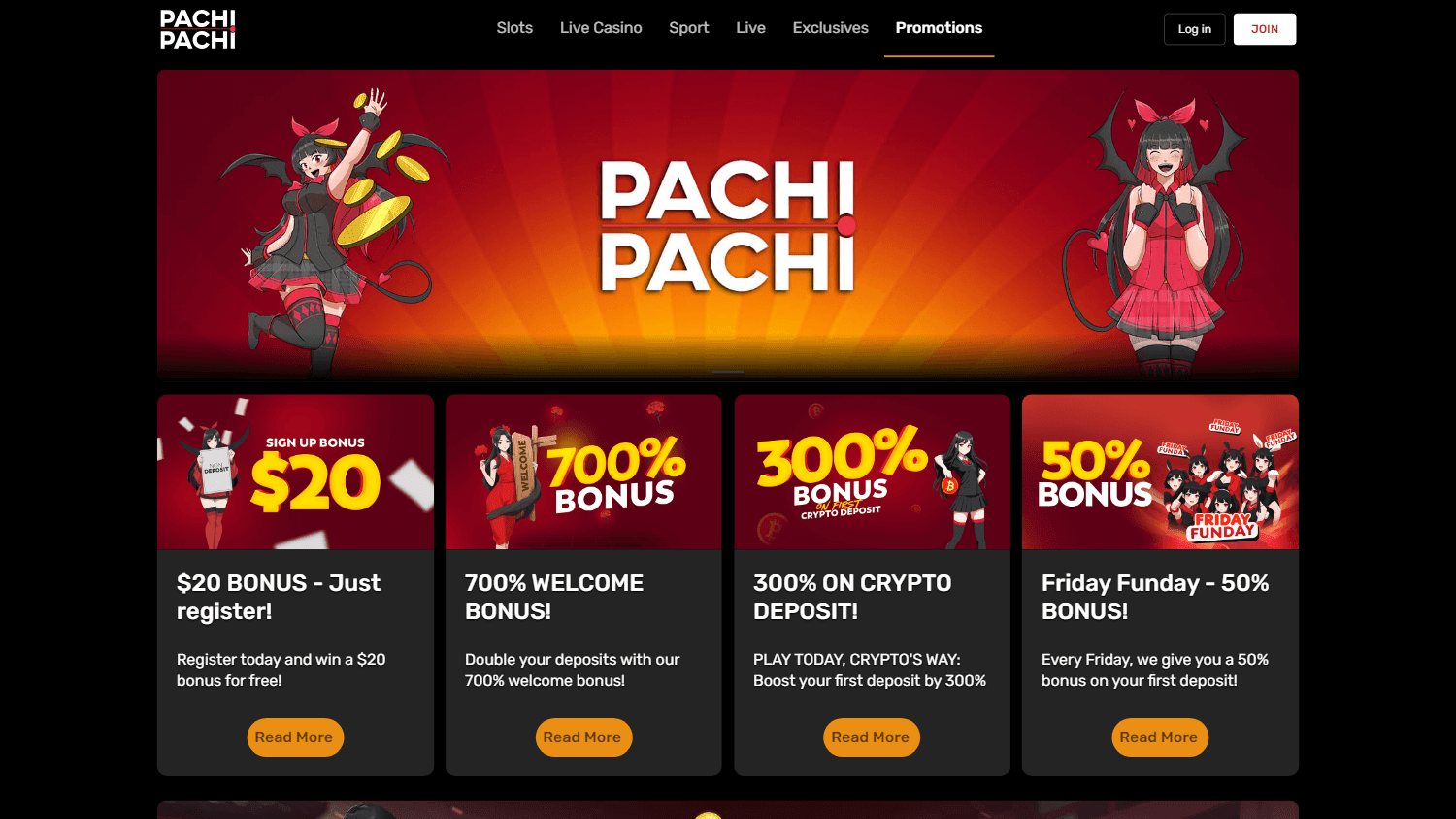This screenshot has width=1456, height=819.
Task: Click the carousel indicator under the banner
Action: (728, 372)
